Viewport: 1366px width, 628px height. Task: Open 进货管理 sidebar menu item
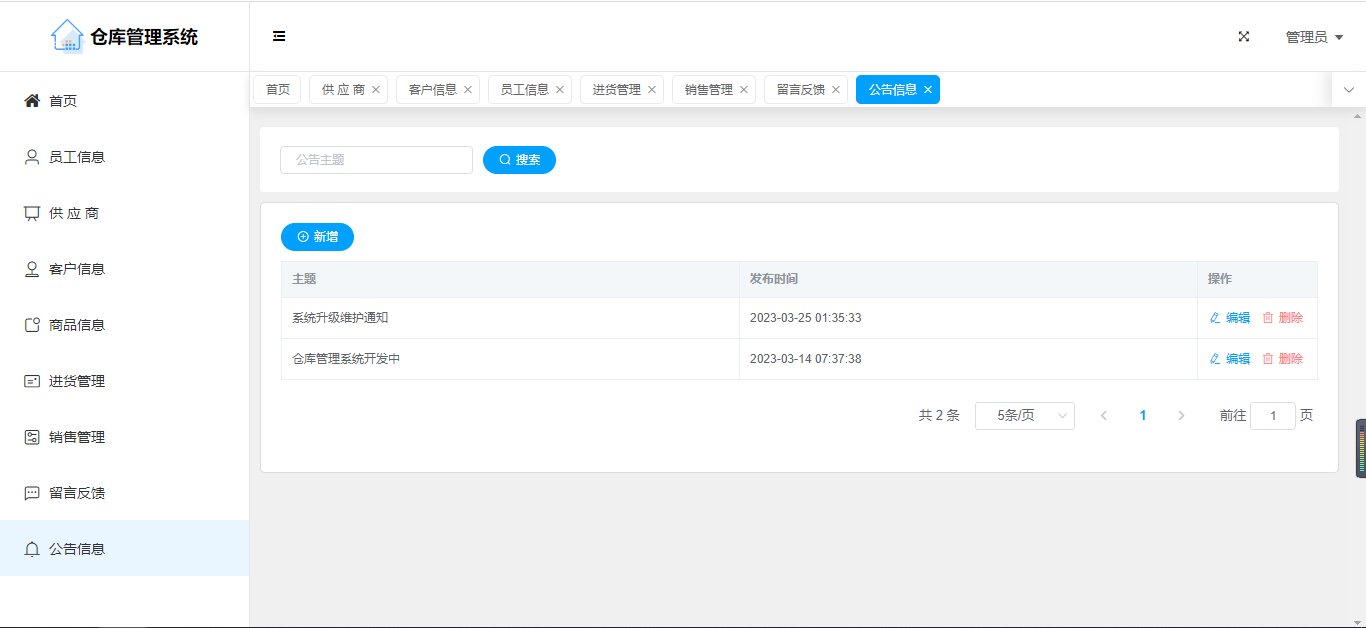click(x=76, y=381)
